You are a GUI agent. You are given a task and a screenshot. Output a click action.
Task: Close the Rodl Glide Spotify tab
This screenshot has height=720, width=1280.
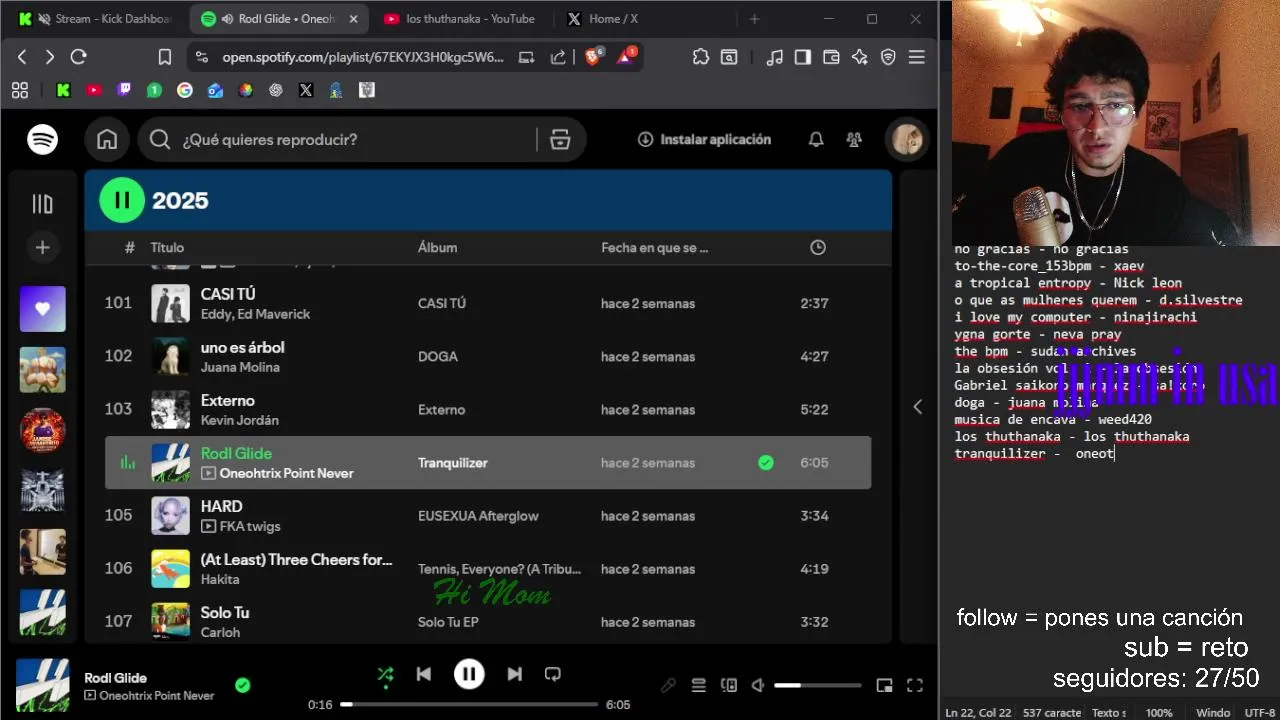(353, 19)
